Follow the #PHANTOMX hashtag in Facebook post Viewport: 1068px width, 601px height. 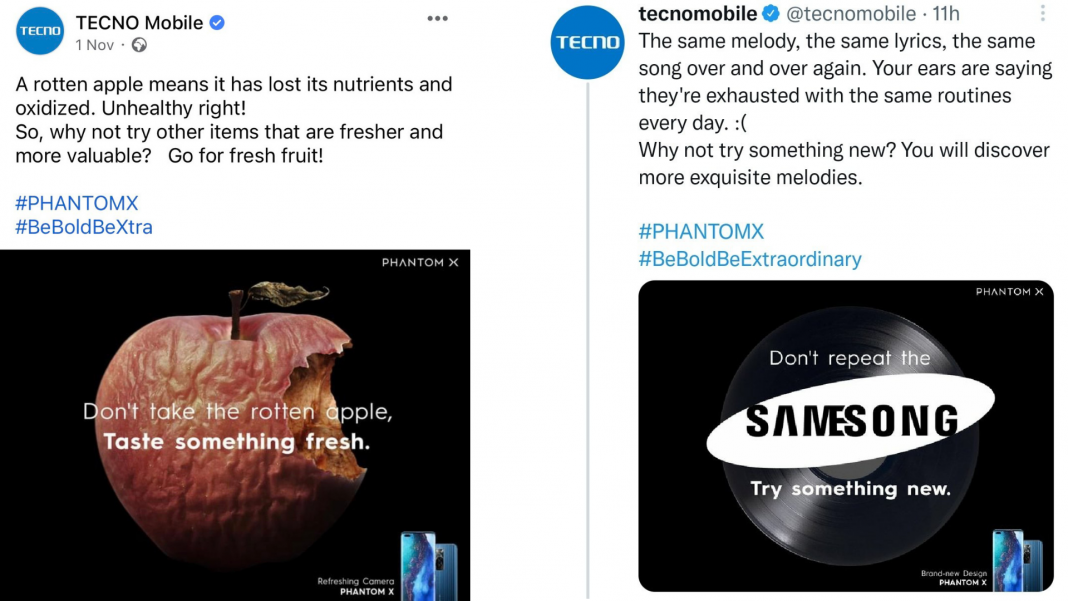76,203
